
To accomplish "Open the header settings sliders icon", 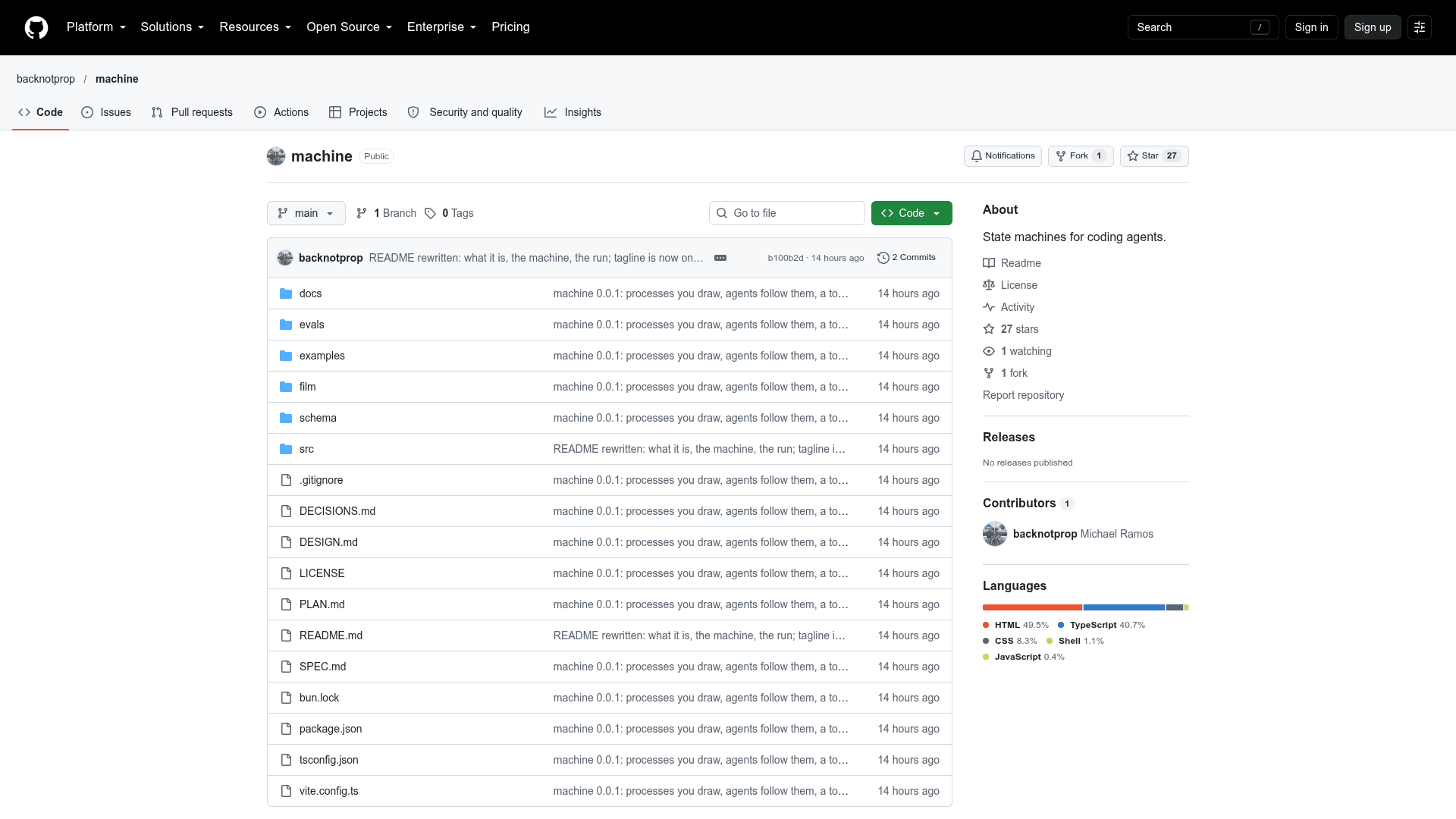I will (x=1420, y=27).
